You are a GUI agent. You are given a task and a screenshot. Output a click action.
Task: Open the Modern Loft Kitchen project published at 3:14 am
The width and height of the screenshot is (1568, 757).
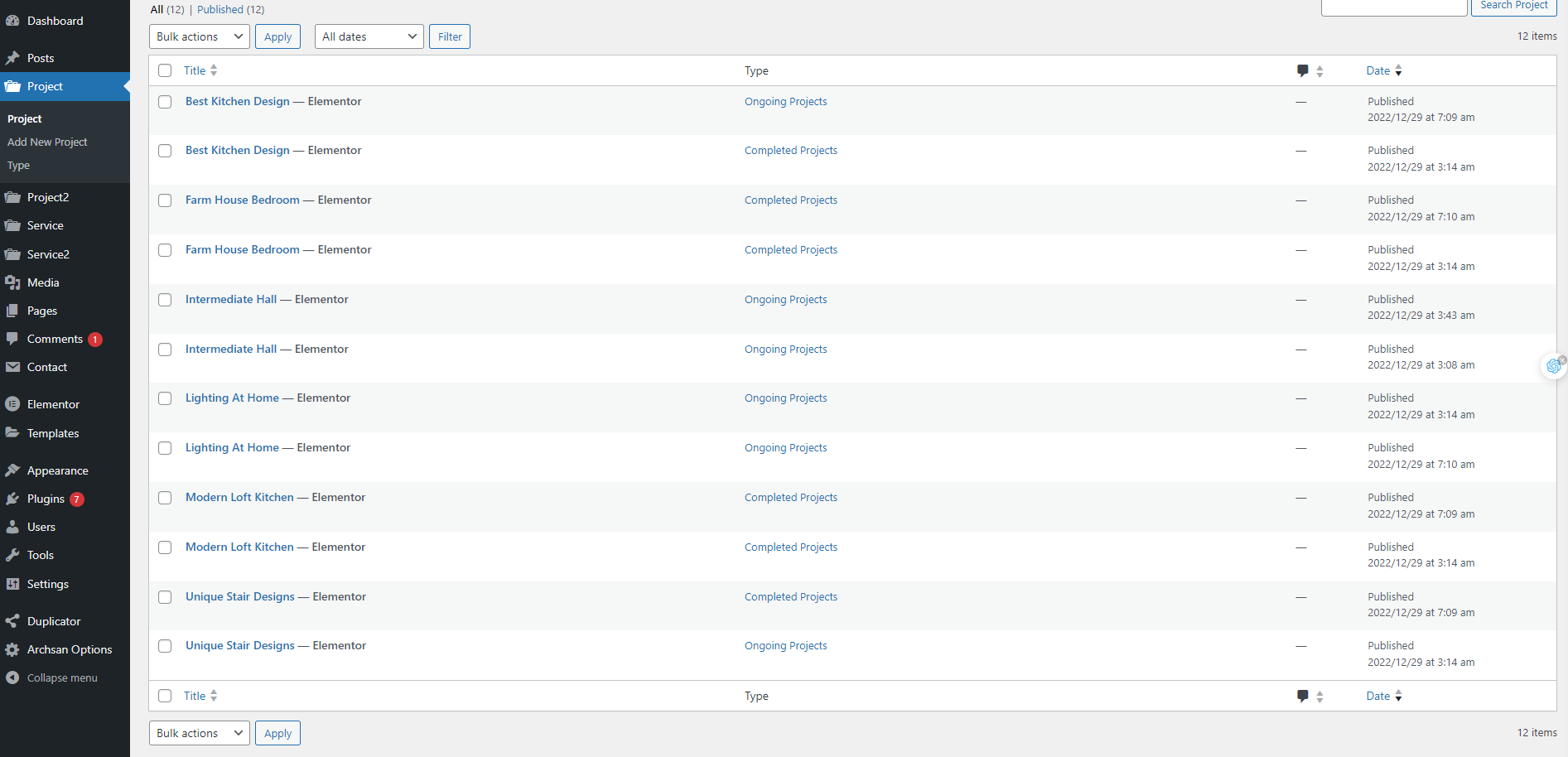[239, 547]
